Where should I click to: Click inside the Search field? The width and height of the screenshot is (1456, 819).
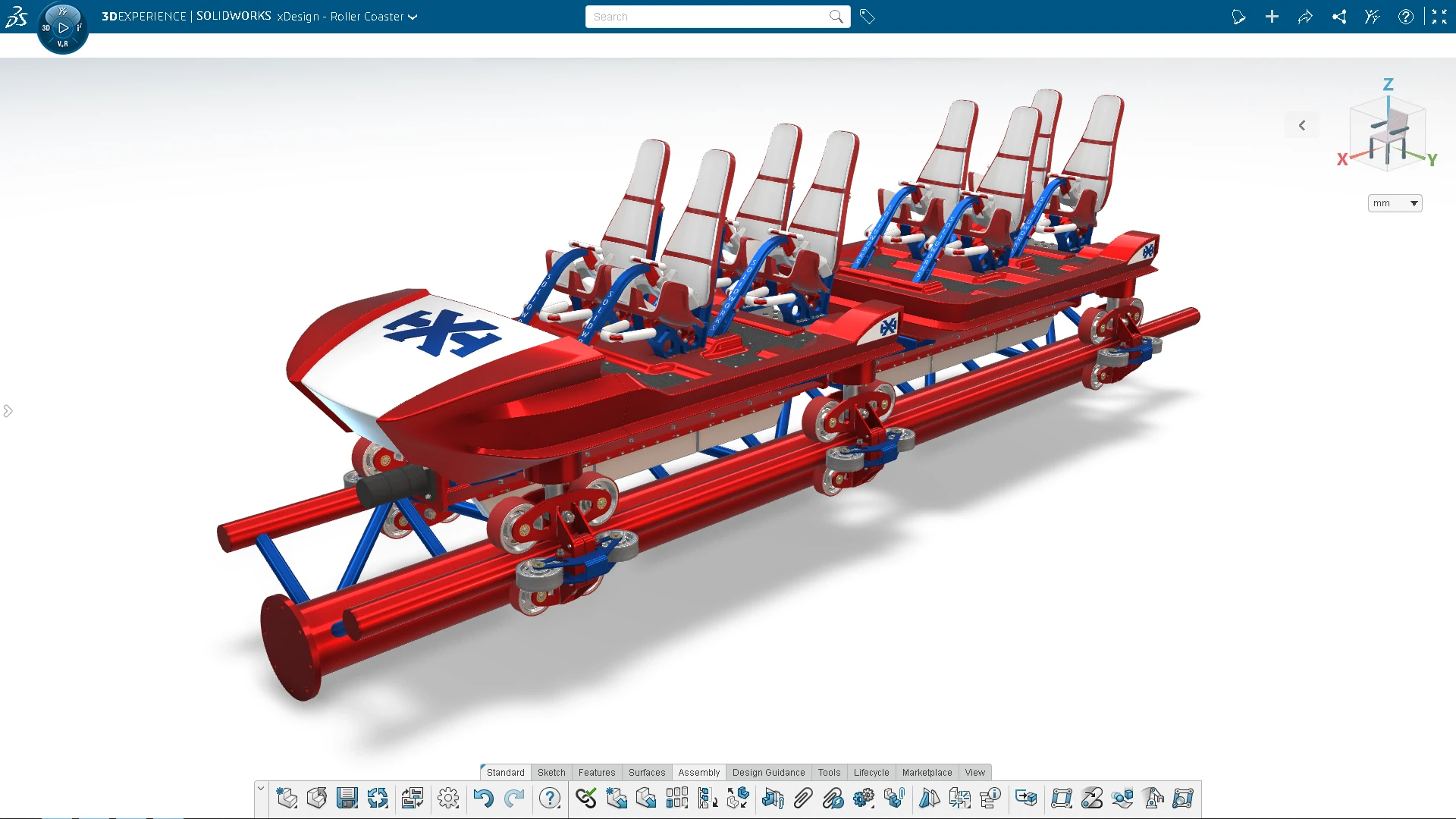[705, 16]
